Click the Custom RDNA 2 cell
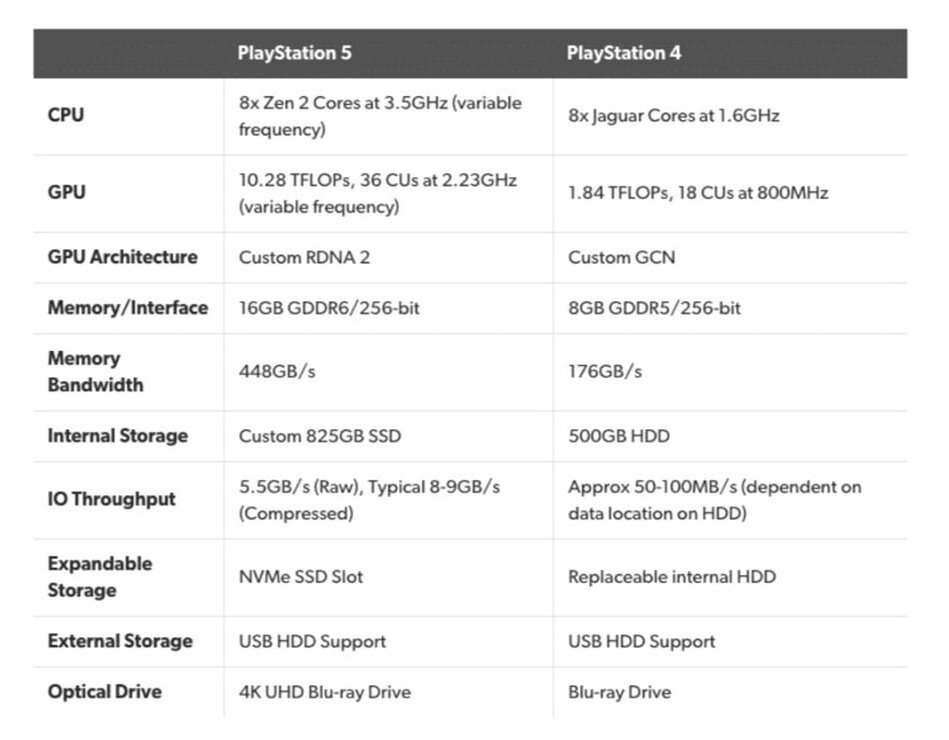Viewport: 949px width, 740px height. 304,257
